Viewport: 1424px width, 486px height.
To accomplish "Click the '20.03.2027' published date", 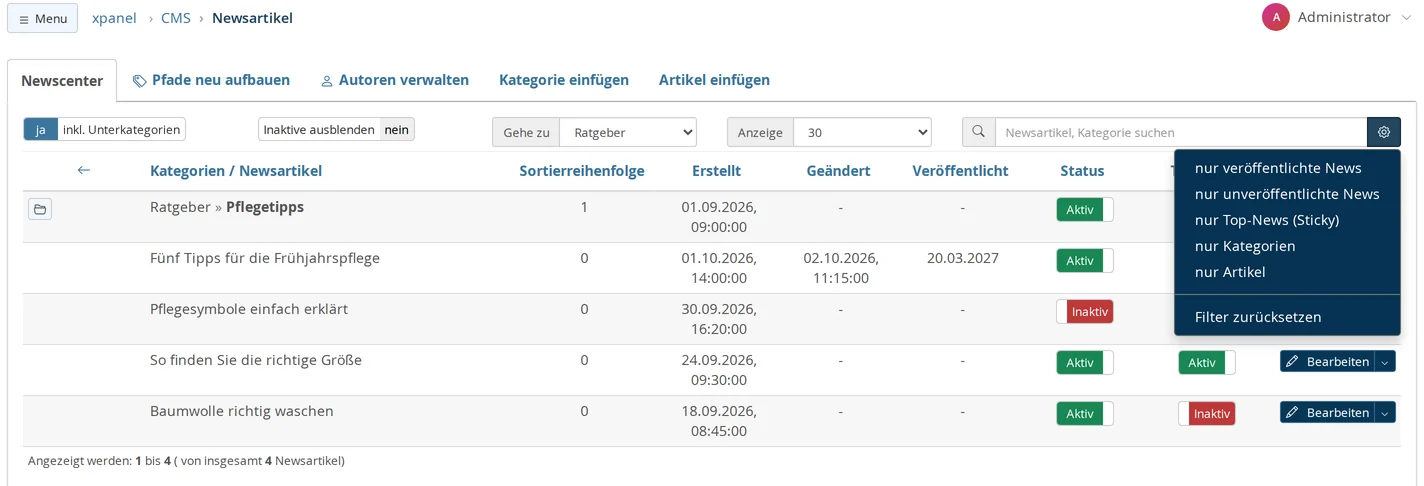I will point(962,258).
